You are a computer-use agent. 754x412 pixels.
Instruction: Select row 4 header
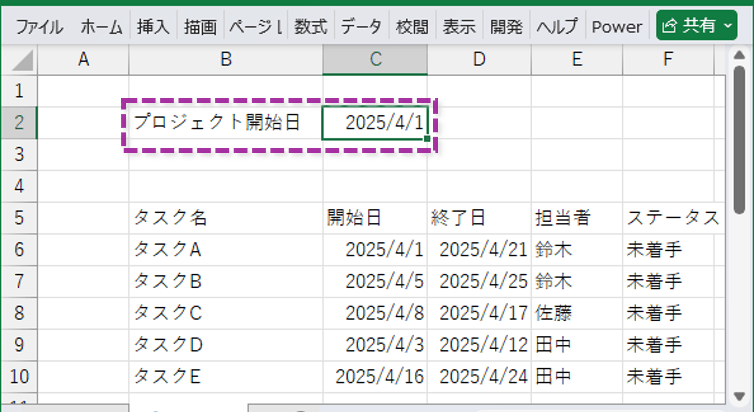tap(19, 186)
